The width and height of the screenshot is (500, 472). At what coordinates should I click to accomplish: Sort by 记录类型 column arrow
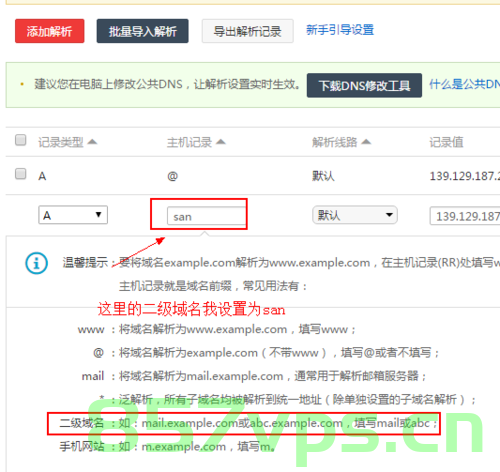(92, 142)
